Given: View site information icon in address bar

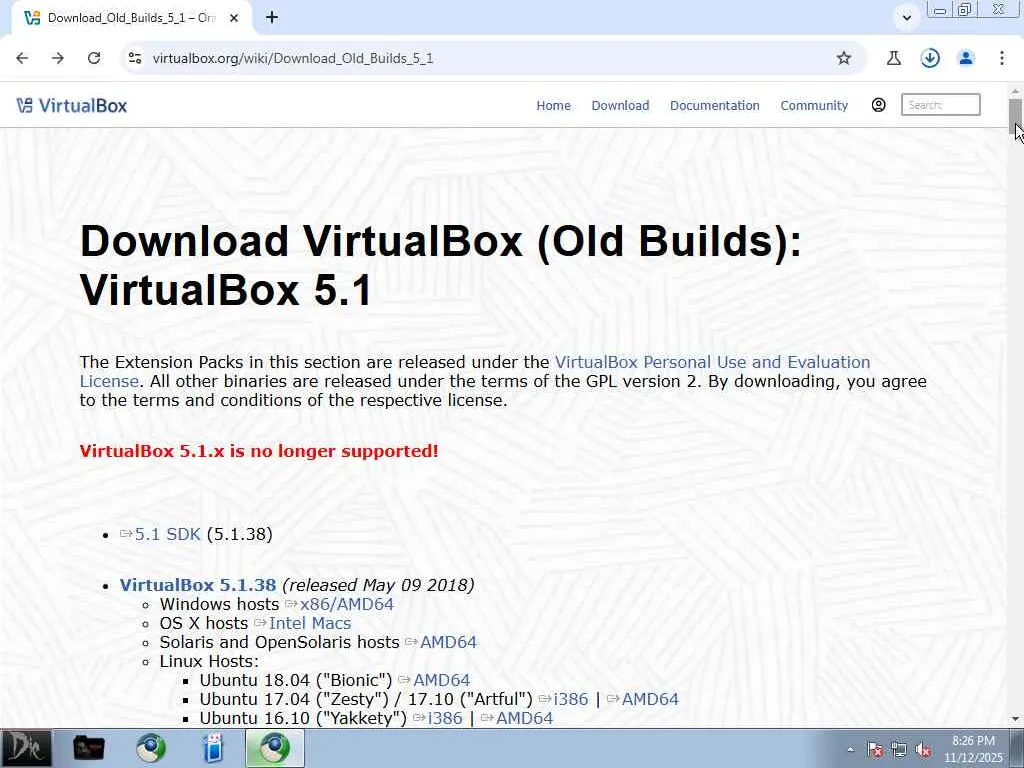Looking at the screenshot, I should pyautogui.click(x=135, y=58).
